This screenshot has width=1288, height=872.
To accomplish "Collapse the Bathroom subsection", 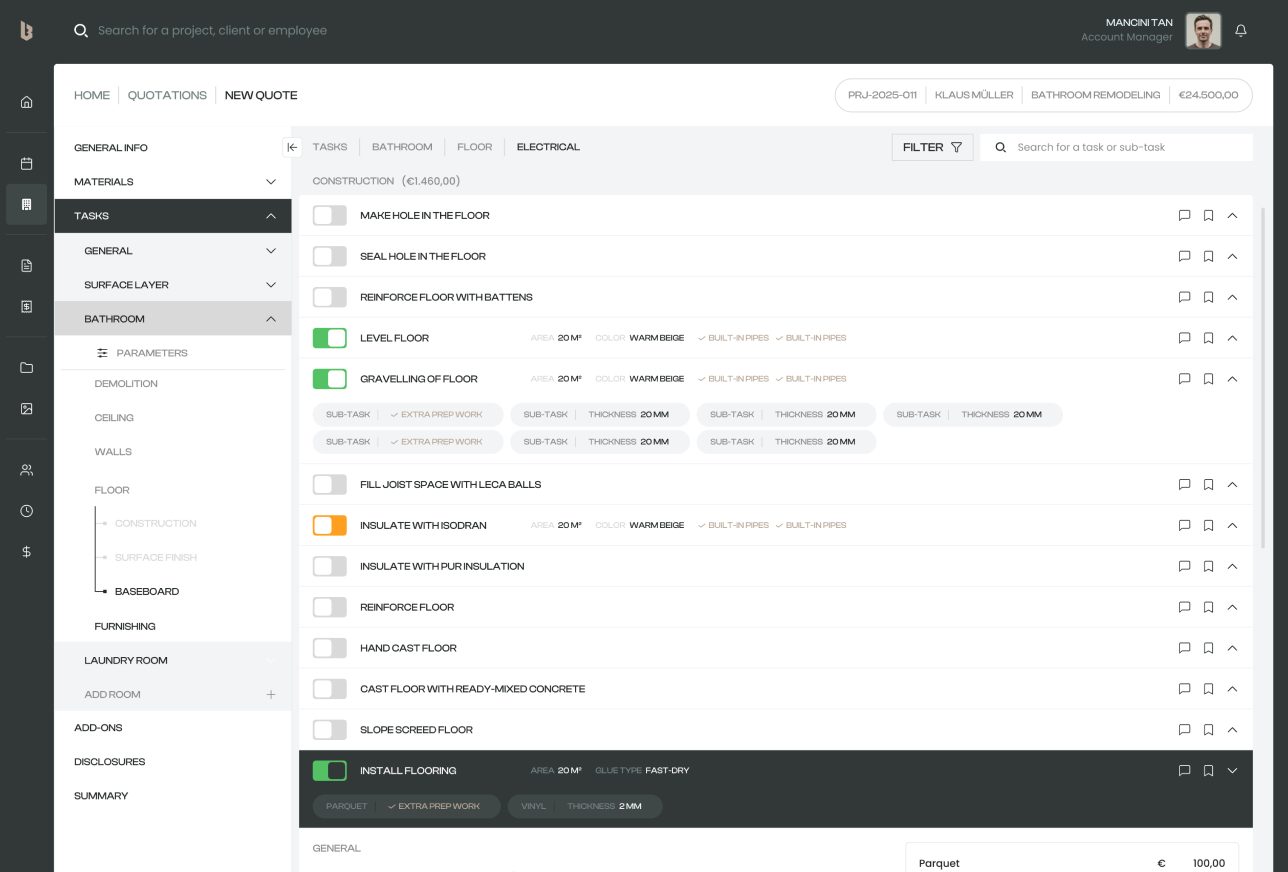I will pyautogui.click(x=270, y=319).
